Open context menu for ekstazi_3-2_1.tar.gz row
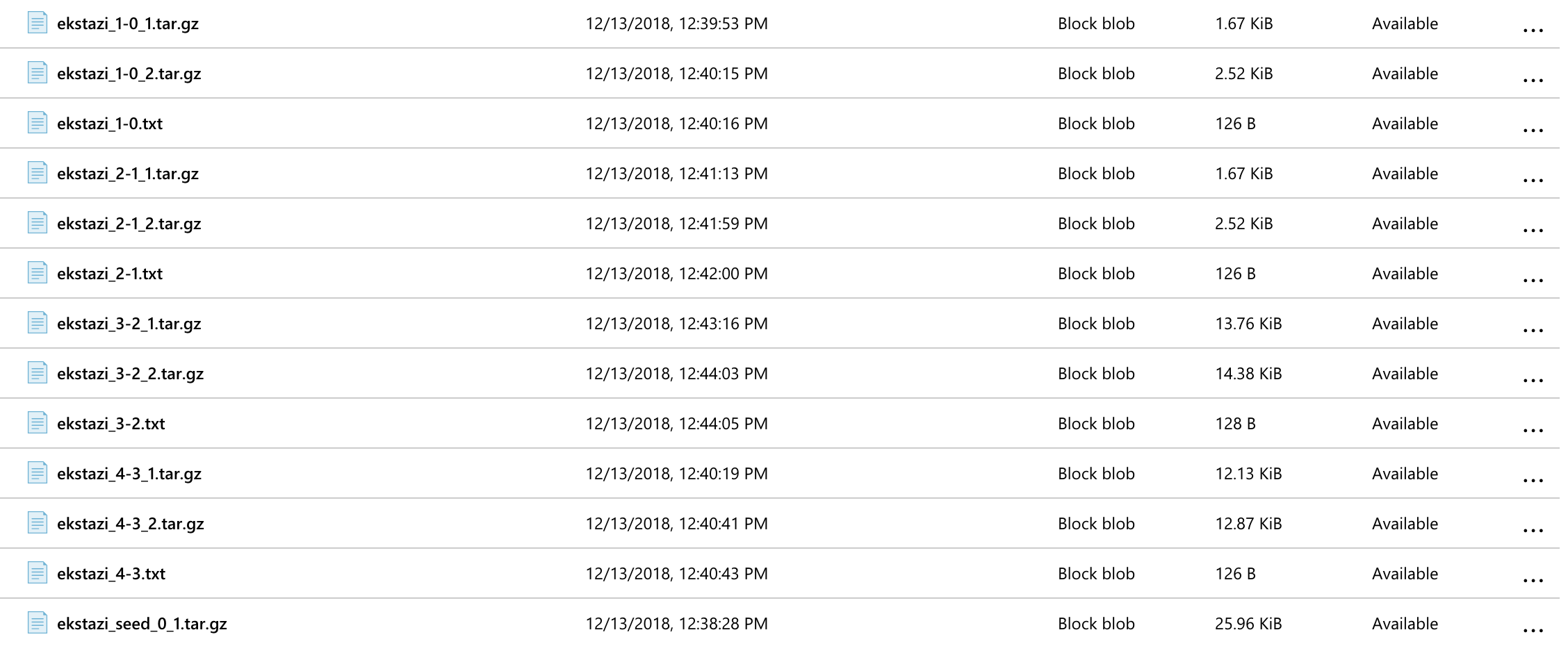1568x646 pixels. click(1533, 331)
